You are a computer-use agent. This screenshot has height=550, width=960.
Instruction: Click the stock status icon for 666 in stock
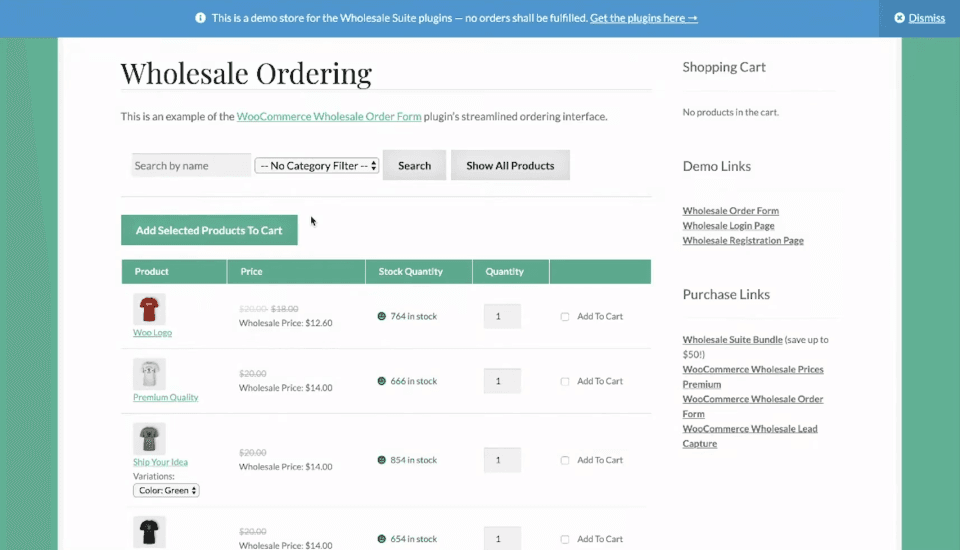coord(381,381)
